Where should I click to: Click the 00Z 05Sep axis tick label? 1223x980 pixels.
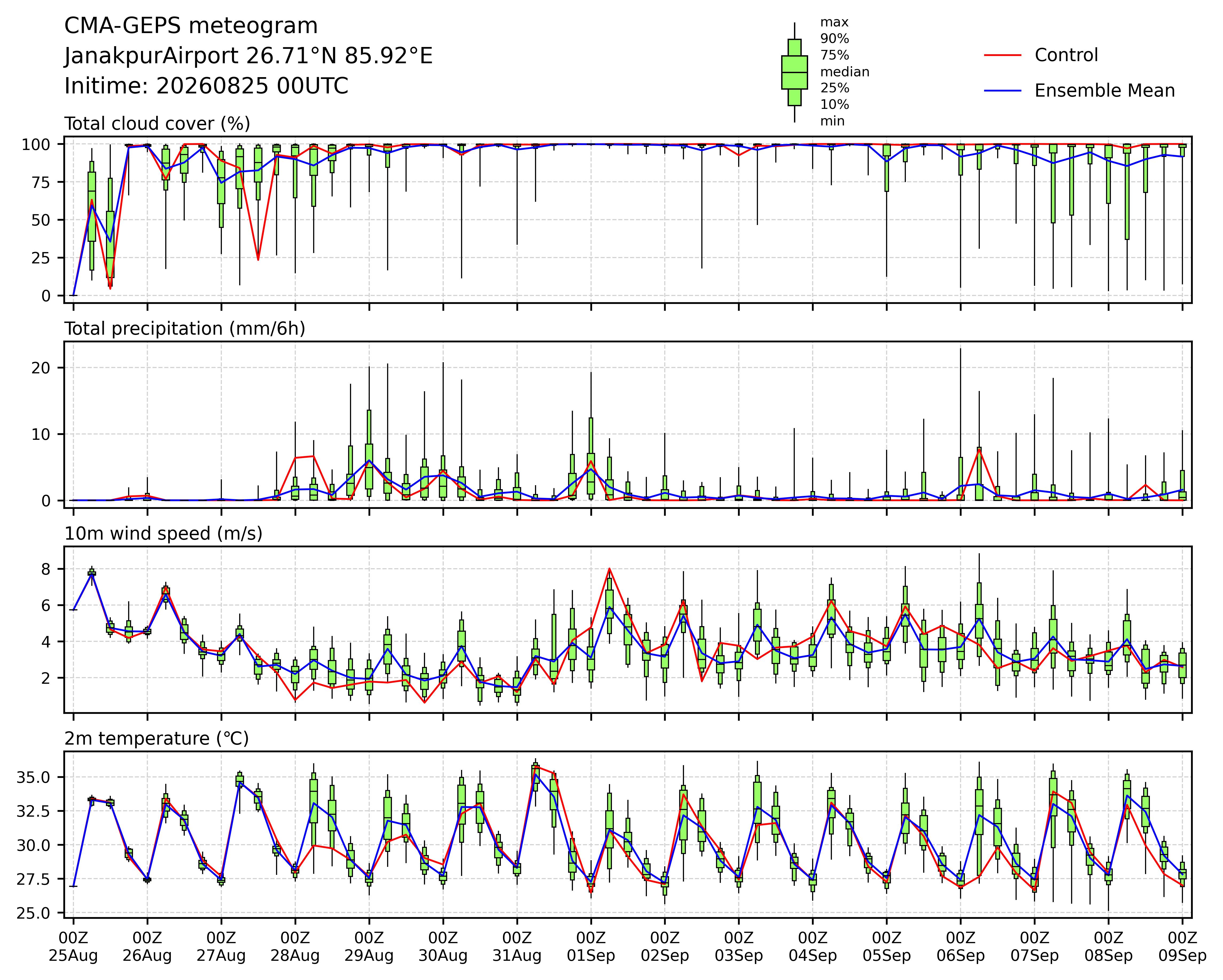tap(887, 947)
